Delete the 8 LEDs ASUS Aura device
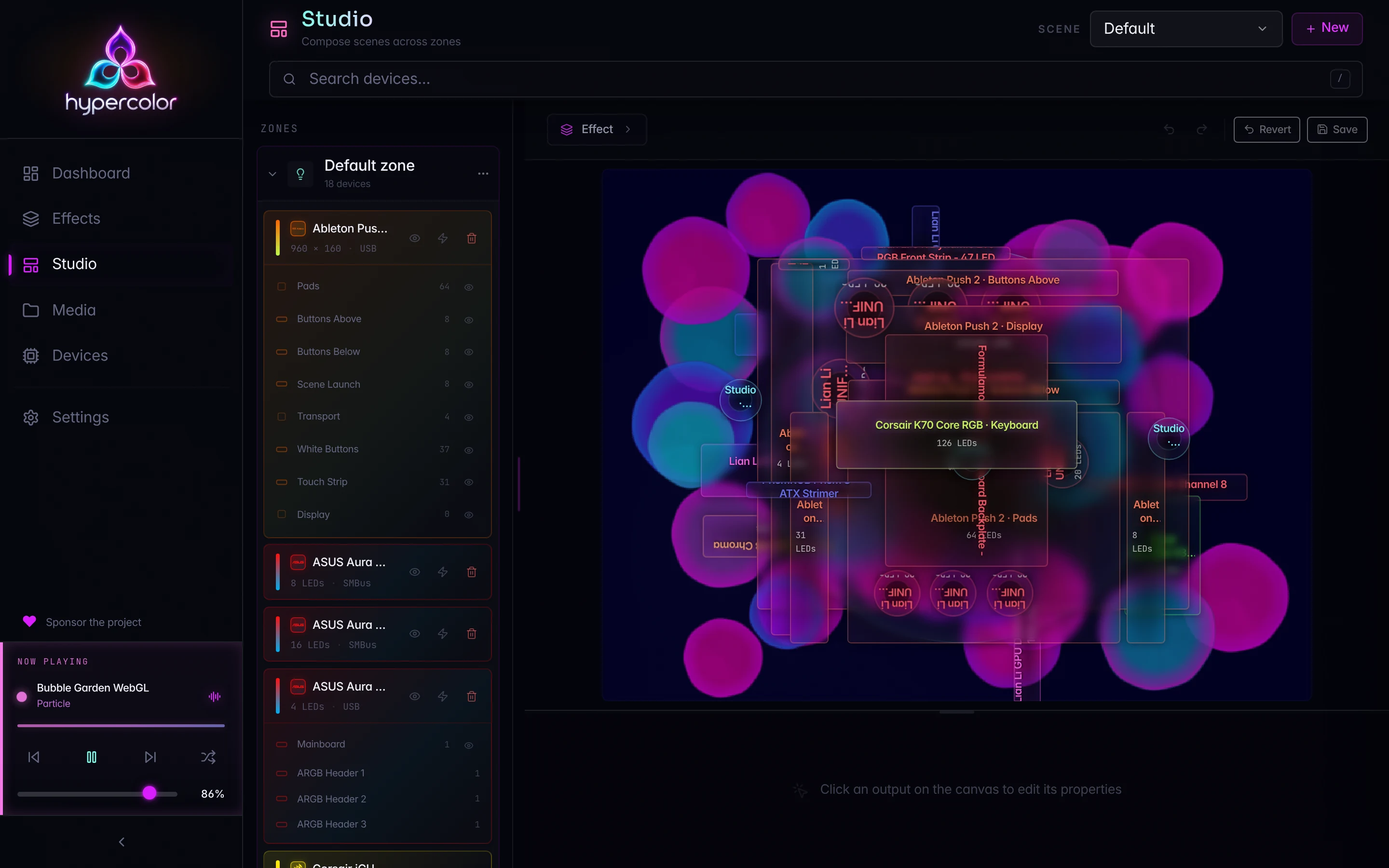The width and height of the screenshot is (1389, 868). [471, 572]
